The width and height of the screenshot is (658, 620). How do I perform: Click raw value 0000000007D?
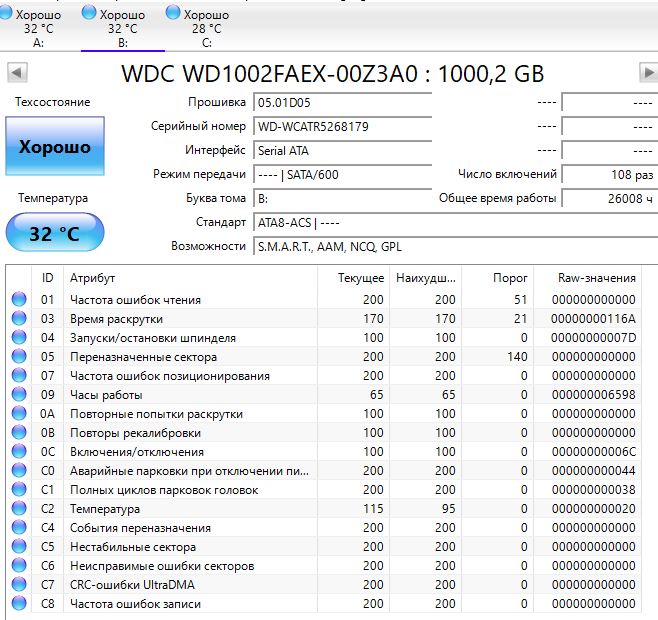pos(593,337)
